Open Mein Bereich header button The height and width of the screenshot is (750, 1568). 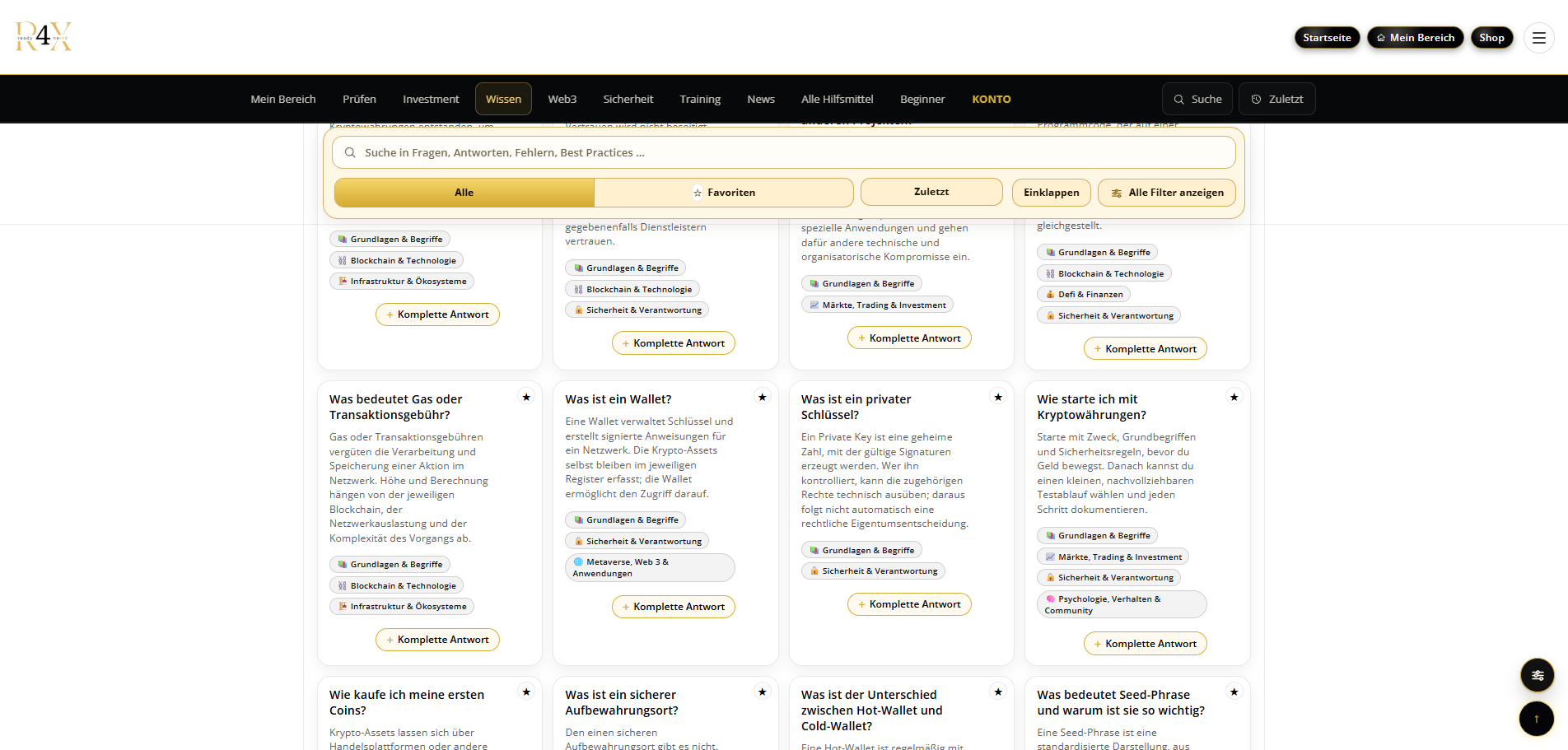point(1416,38)
